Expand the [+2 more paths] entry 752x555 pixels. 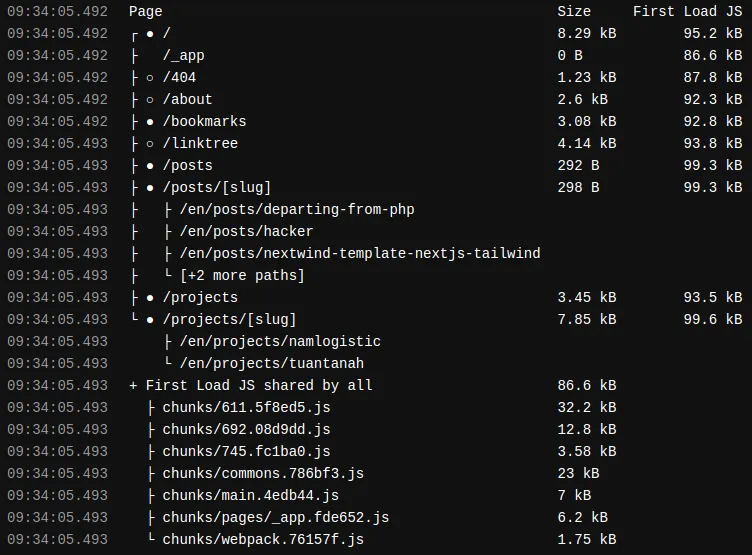tap(242, 275)
